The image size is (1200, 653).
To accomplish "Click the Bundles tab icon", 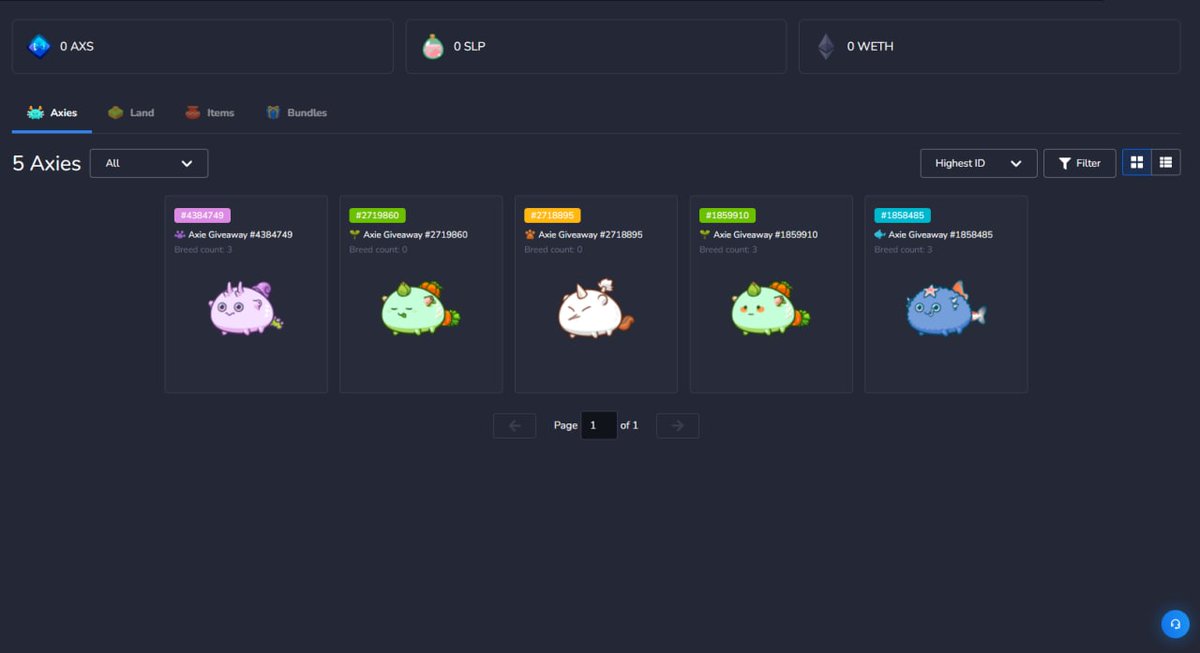I will 273,113.
